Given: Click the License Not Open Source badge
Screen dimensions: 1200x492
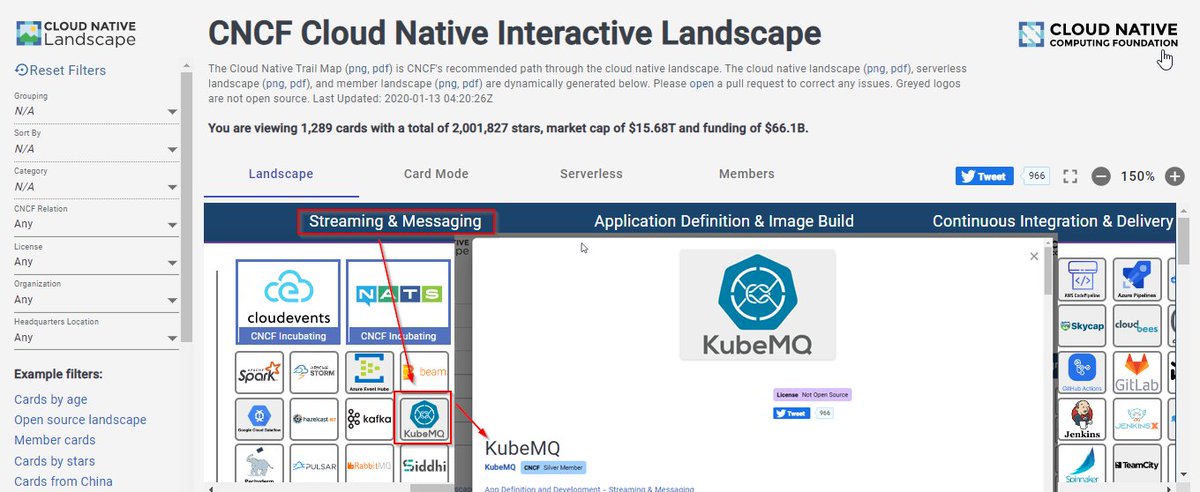Looking at the screenshot, I should (x=812, y=395).
